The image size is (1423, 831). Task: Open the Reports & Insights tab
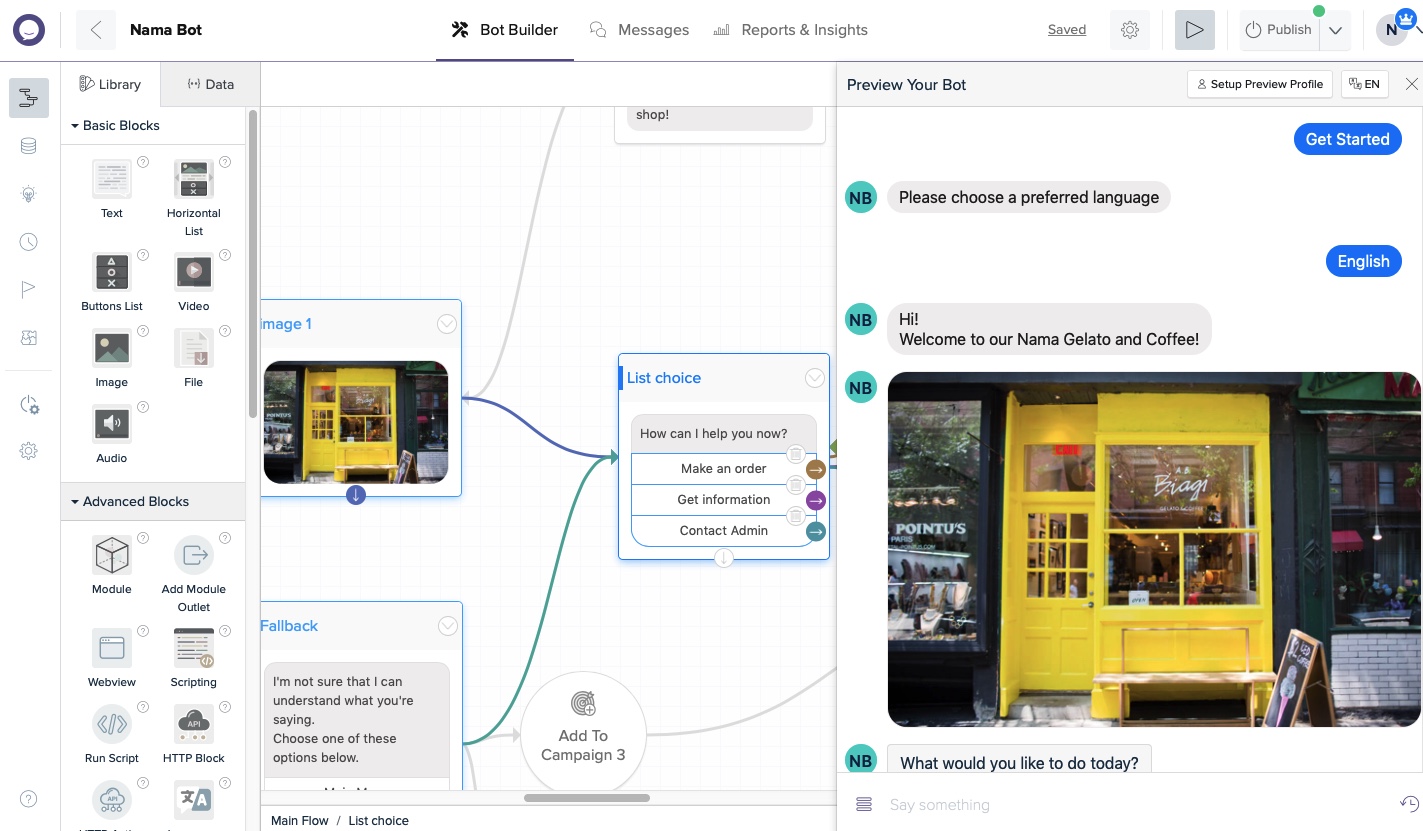click(x=790, y=30)
